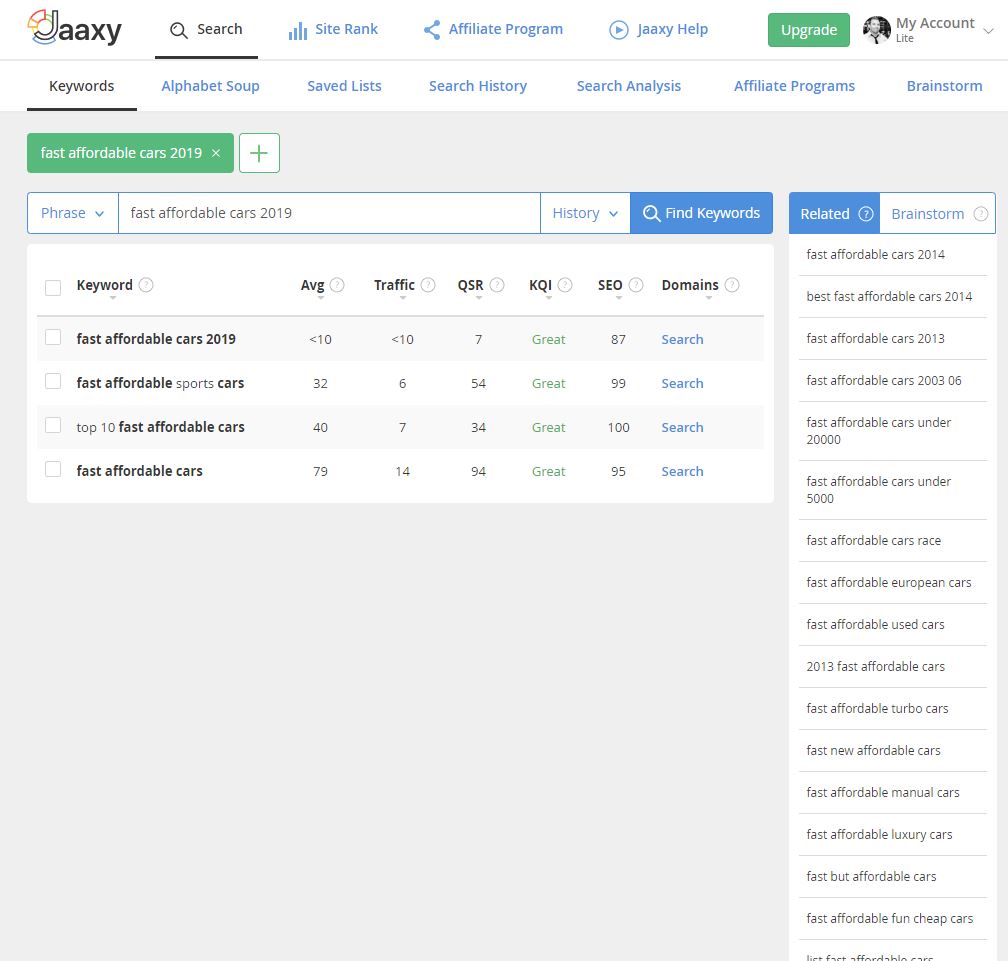Click the Traffic column help icon
The height and width of the screenshot is (961, 1008).
[x=428, y=284]
